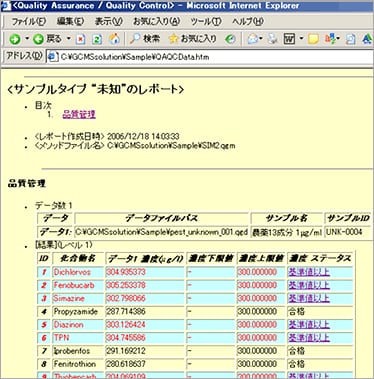Image resolution: width=374 pixels, height=379 pixels.
Task: Click the compound name Iprobenfos
Action: click(x=72, y=351)
